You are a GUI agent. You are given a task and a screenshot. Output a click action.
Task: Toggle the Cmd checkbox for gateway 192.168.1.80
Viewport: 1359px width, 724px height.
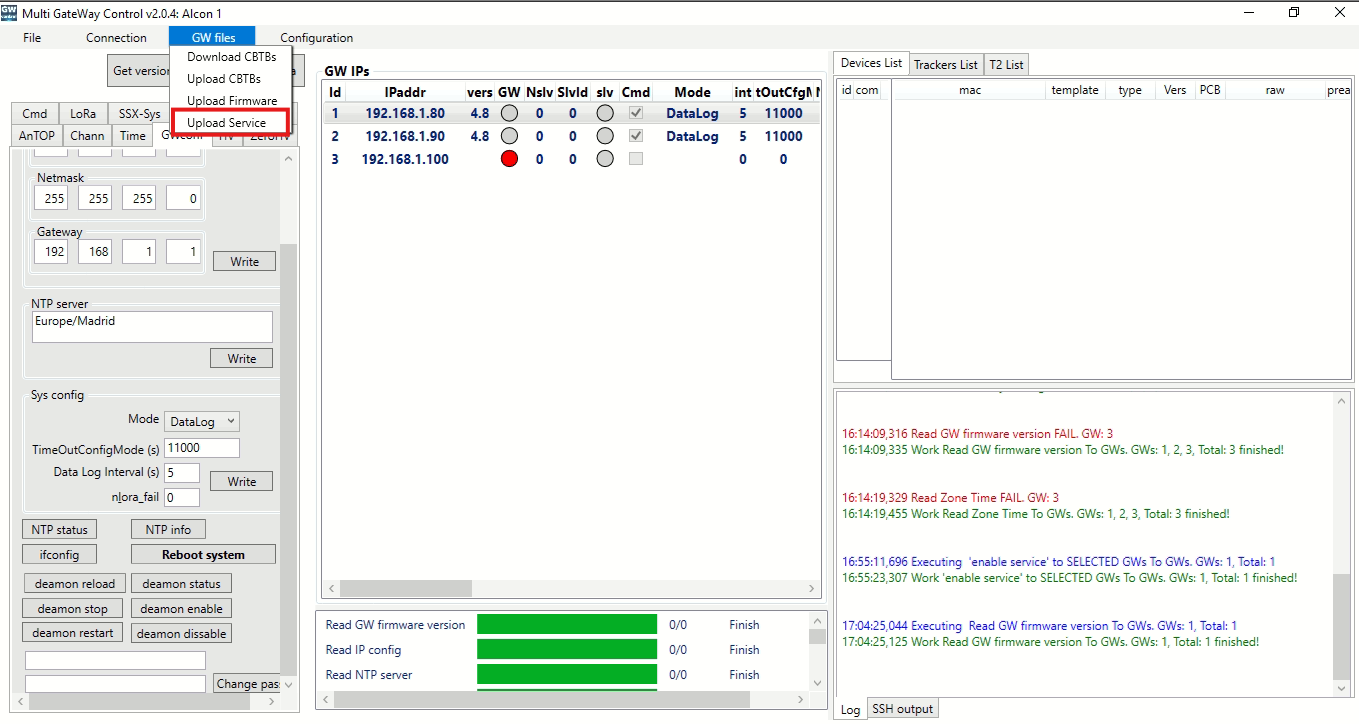tap(636, 113)
